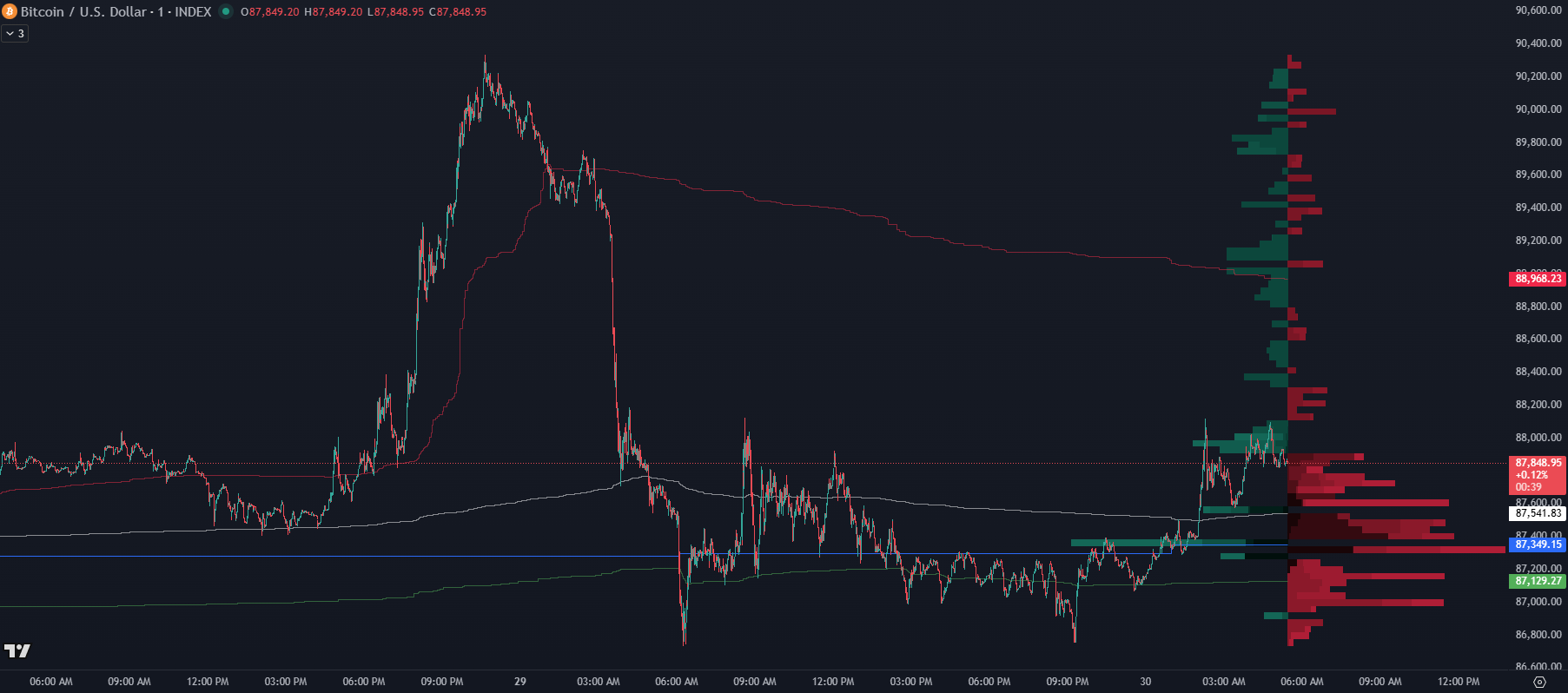Click the close value C87,848.95
This screenshot has width=1568, height=693.
coord(458,12)
